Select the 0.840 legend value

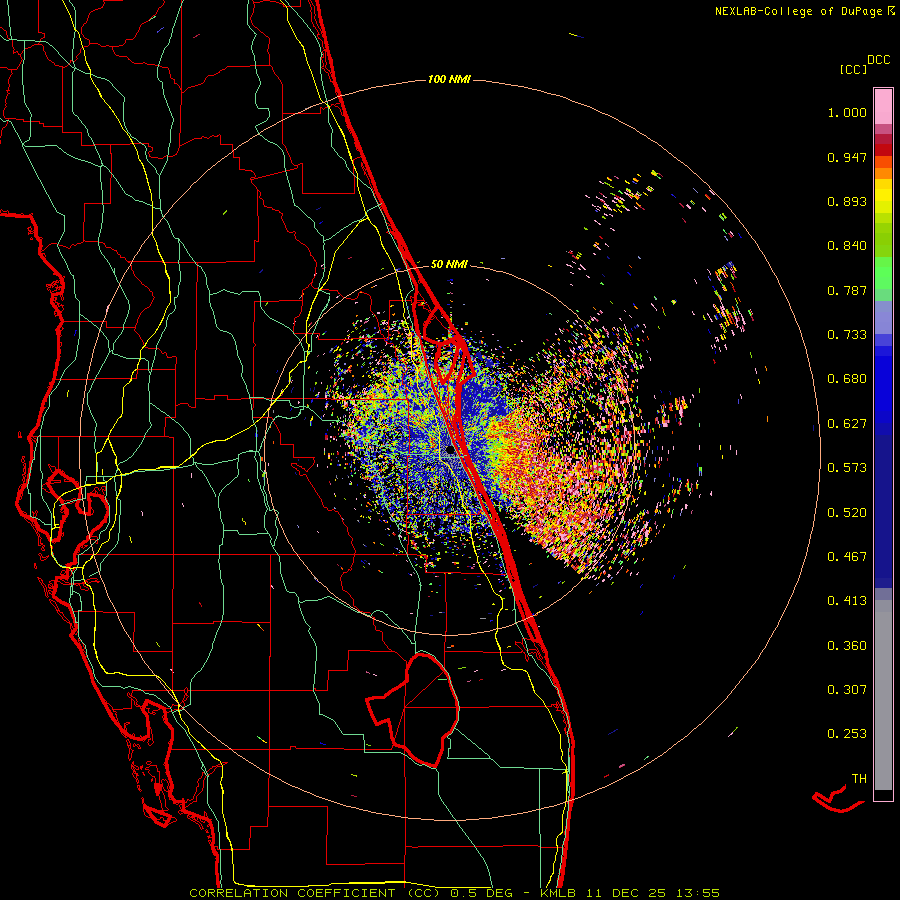(x=847, y=246)
